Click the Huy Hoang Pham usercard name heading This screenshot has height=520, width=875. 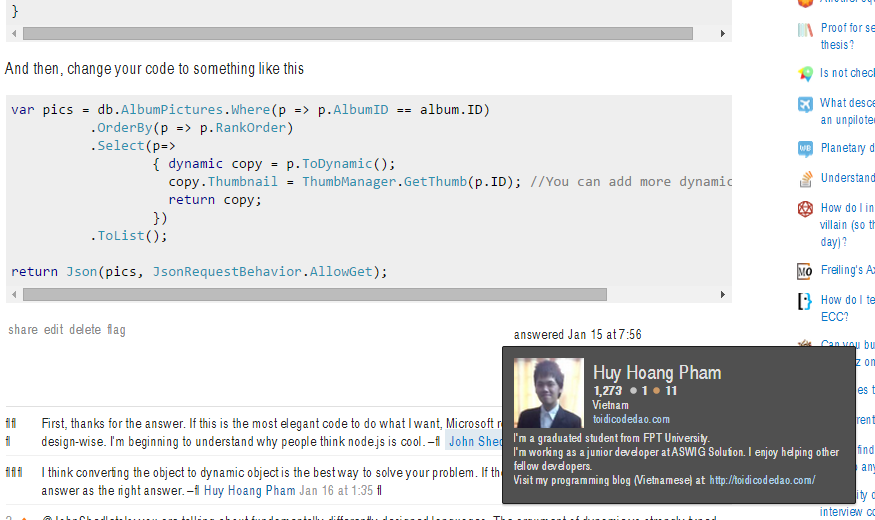coord(656,372)
